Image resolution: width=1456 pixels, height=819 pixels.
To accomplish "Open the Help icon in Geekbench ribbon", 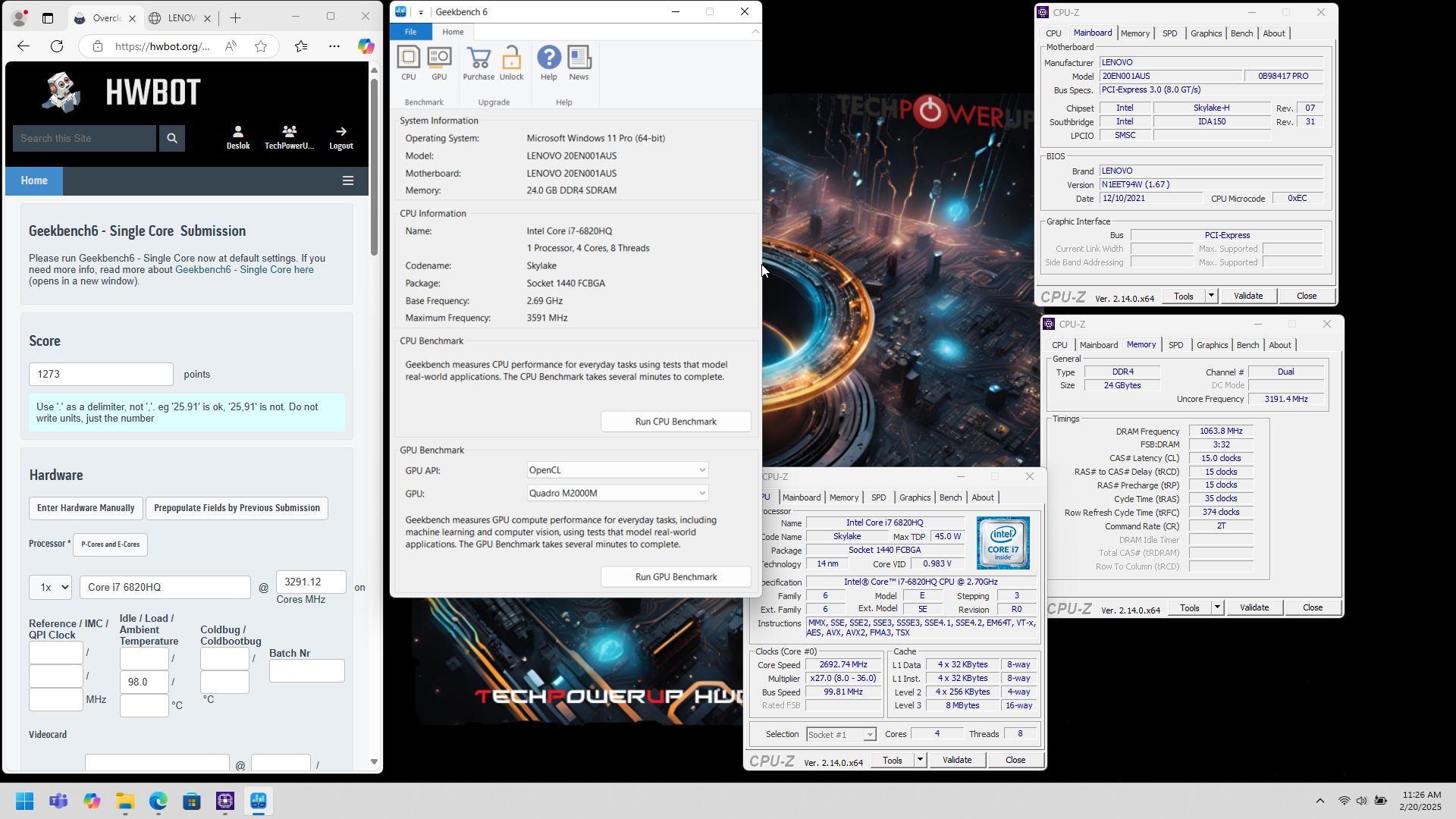I will pyautogui.click(x=549, y=62).
